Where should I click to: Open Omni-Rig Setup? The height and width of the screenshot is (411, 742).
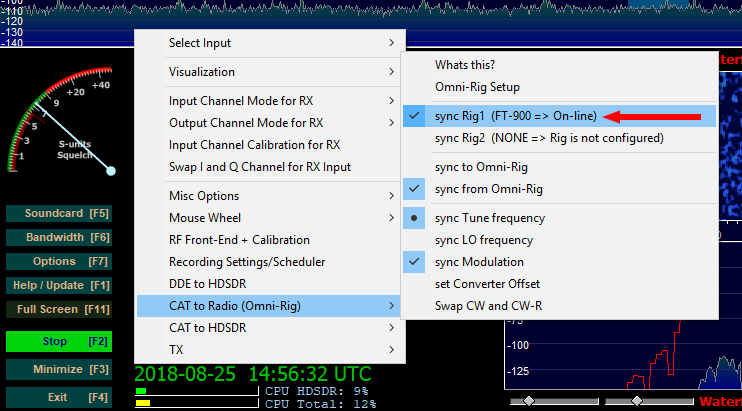[x=477, y=87]
